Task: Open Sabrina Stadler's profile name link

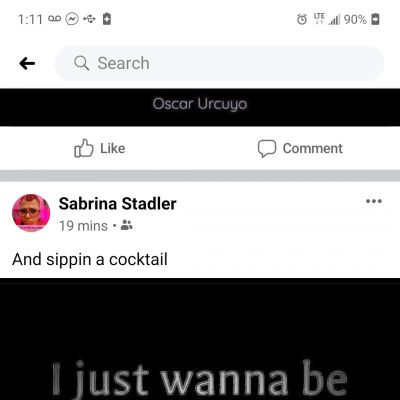Action: pos(117,203)
